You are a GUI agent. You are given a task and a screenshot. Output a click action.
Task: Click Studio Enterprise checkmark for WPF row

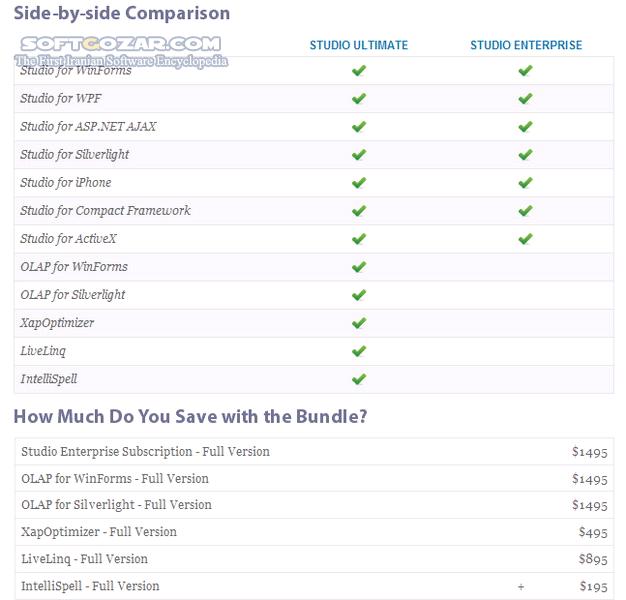(x=525, y=99)
